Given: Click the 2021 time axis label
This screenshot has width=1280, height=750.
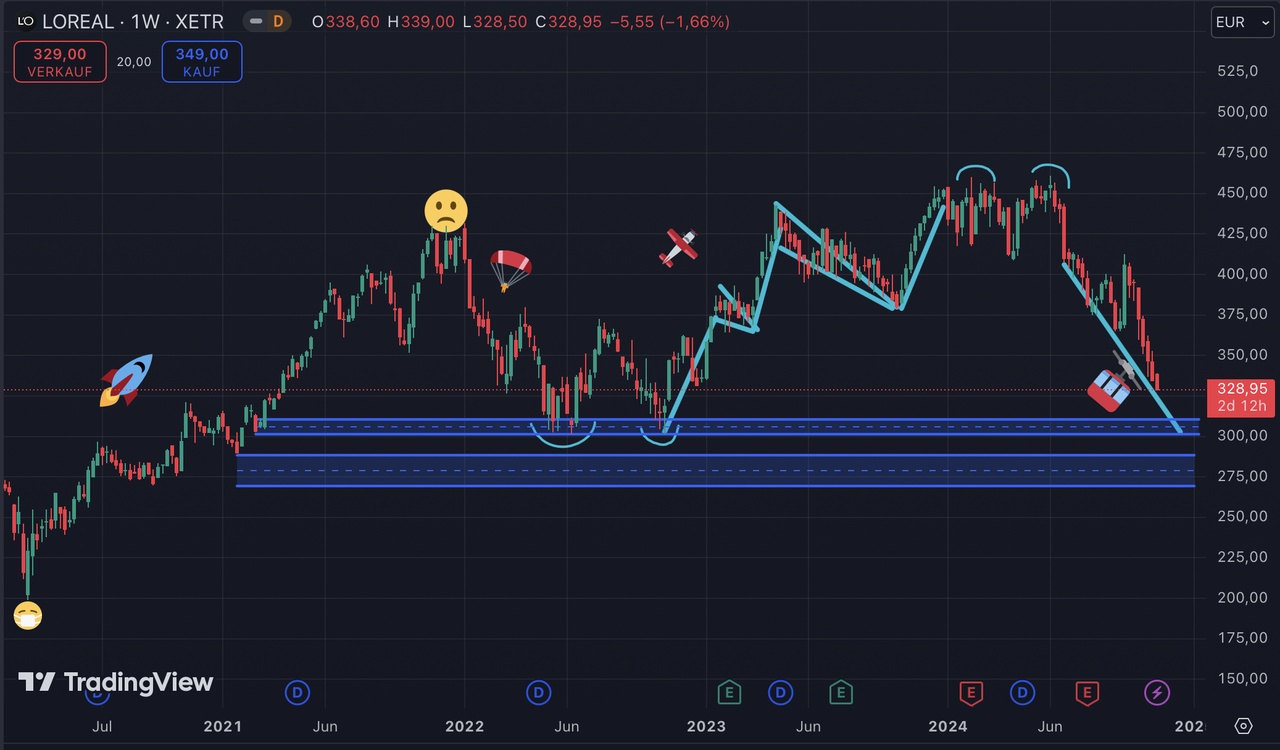Looking at the screenshot, I should pos(223,726).
